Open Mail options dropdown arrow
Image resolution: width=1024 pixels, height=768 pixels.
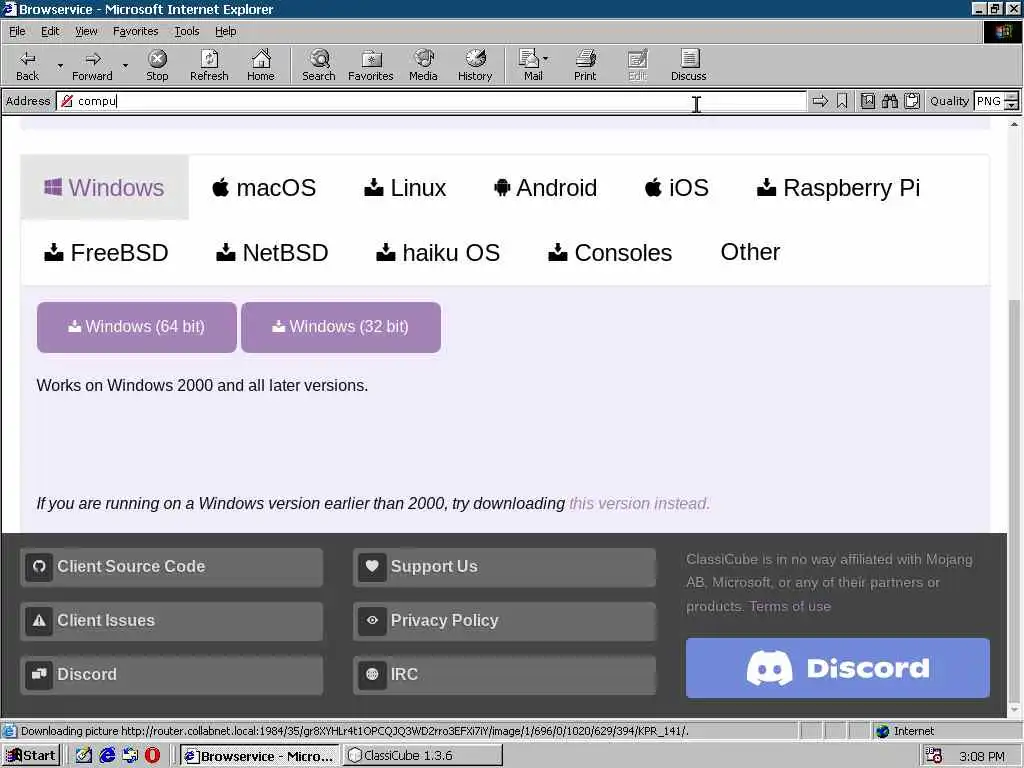click(546, 59)
